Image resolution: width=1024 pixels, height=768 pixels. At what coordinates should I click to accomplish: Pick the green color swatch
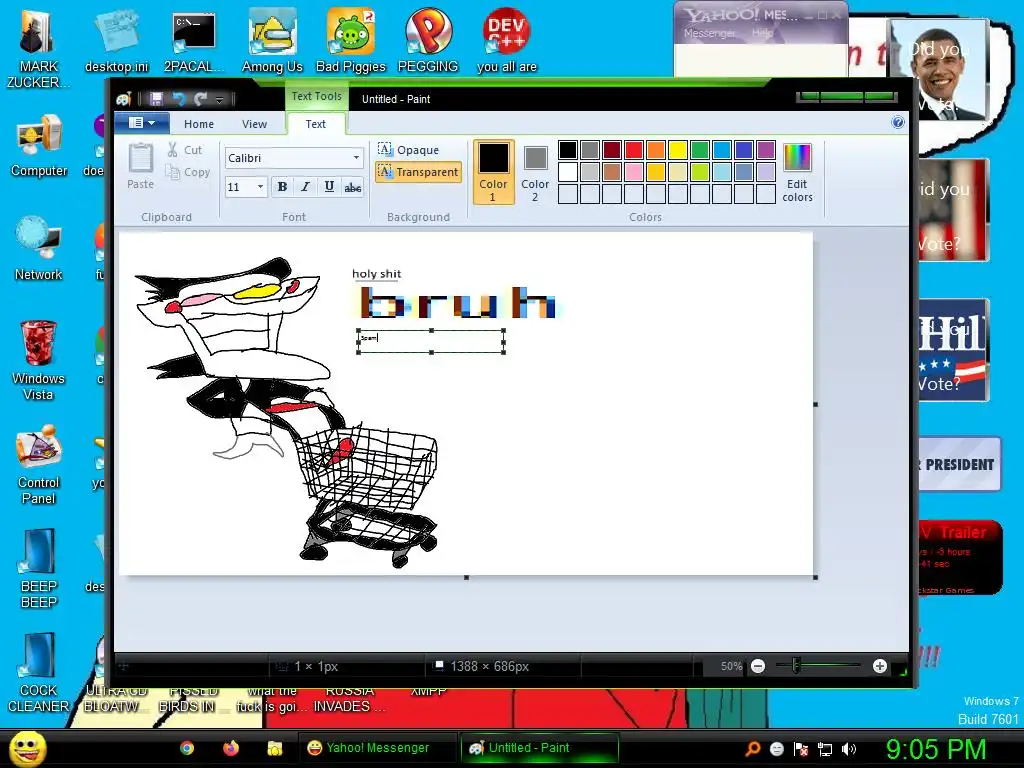[699, 150]
